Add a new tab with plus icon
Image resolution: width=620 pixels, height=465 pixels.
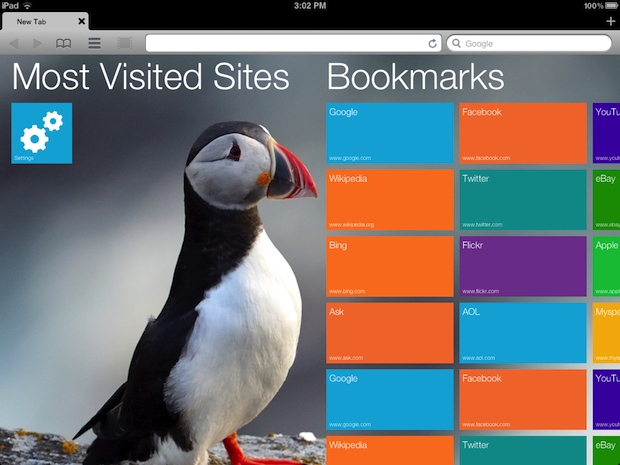[611, 21]
